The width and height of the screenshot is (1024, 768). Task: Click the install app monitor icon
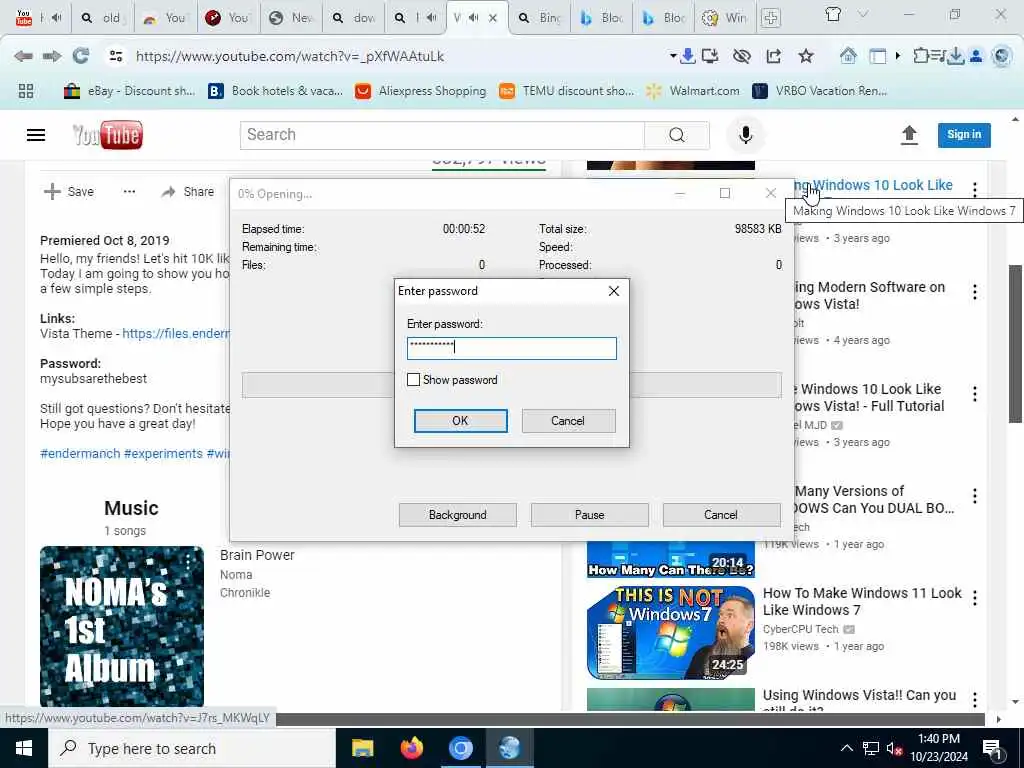pos(710,56)
